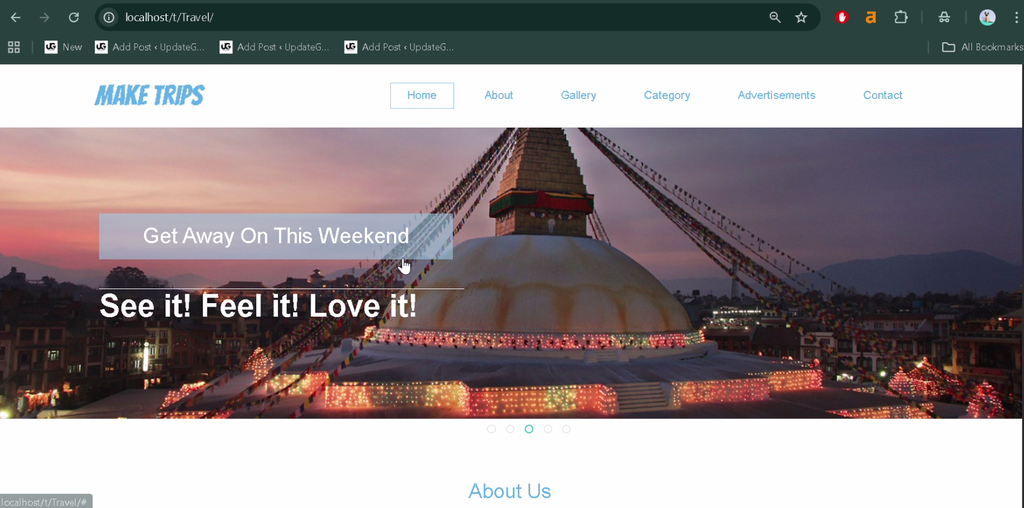
Task: Select the fourth slider pagination dot
Action: 548,429
